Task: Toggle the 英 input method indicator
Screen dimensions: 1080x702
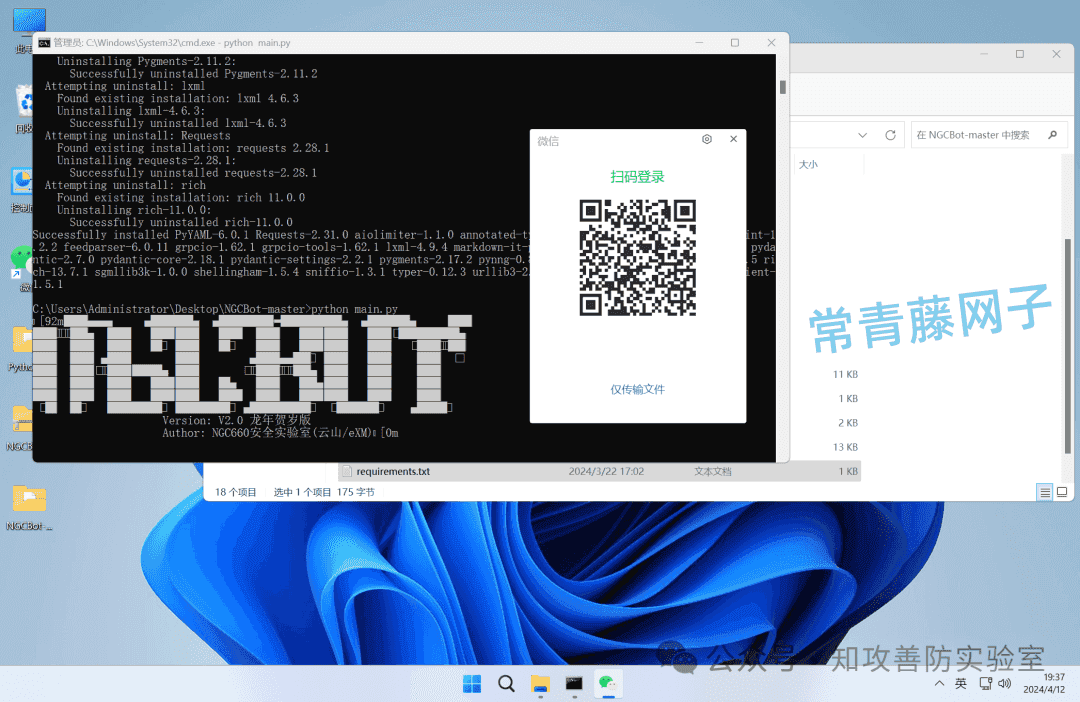Action: pos(961,683)
